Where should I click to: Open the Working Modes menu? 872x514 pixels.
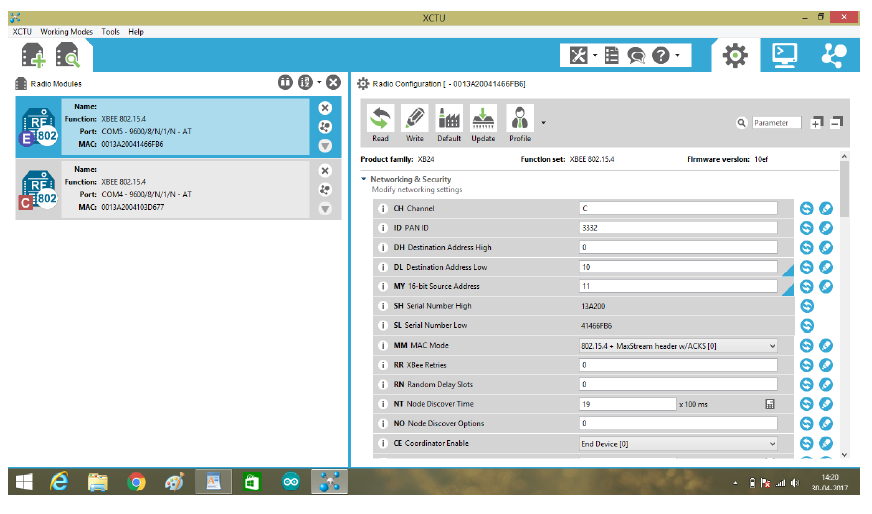66,32
